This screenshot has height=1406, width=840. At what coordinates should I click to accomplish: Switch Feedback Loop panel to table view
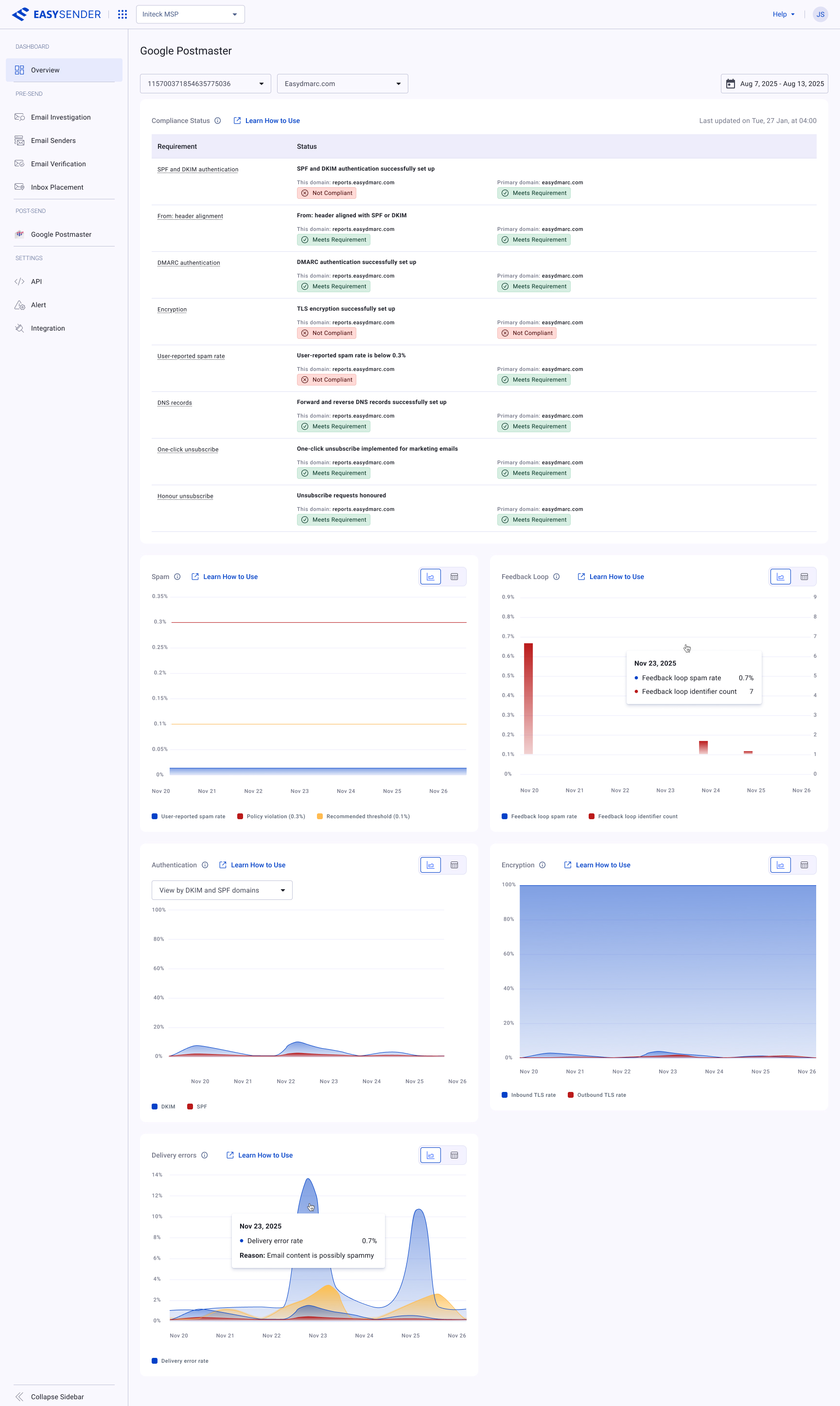[805, 577]
